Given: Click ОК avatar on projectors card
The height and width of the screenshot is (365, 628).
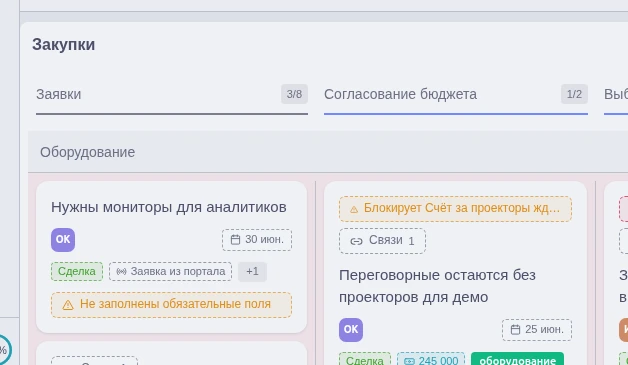Looking at the screenshot, I should coord(351,330).
